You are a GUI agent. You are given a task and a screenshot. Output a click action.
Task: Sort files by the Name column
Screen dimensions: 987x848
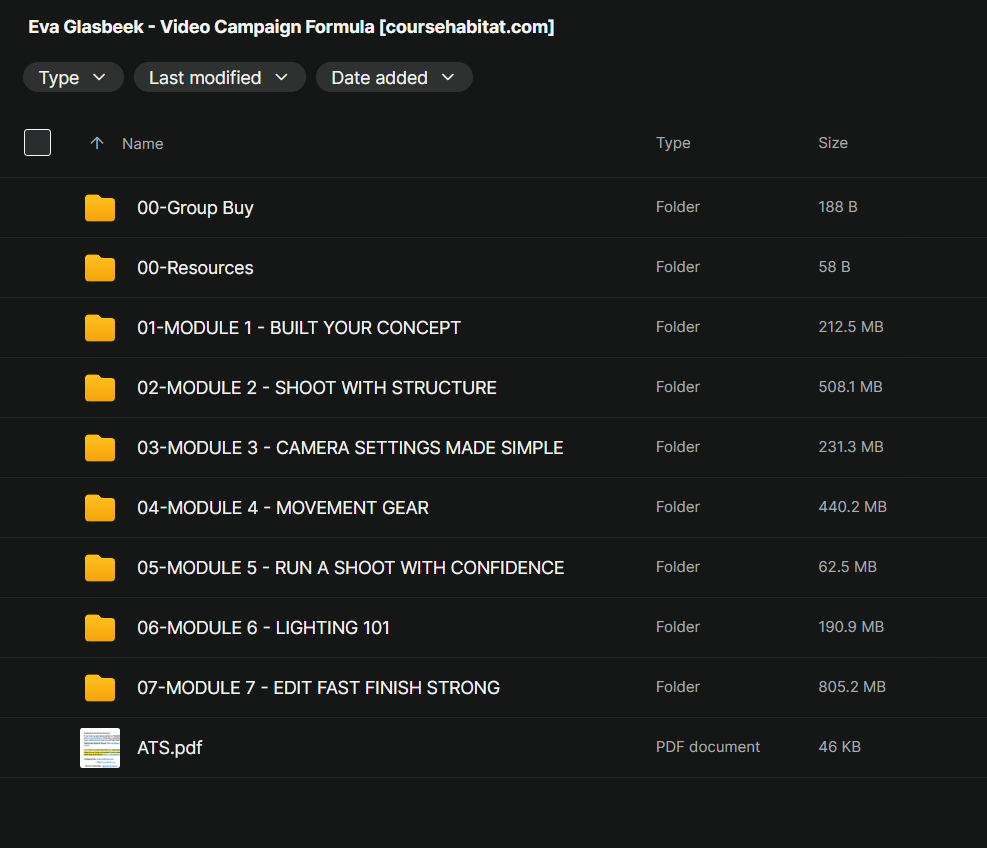click(143, 144)
